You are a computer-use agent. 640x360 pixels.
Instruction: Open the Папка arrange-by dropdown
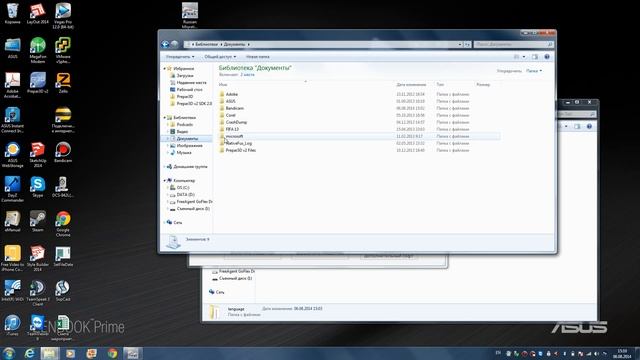coord(534,71)
